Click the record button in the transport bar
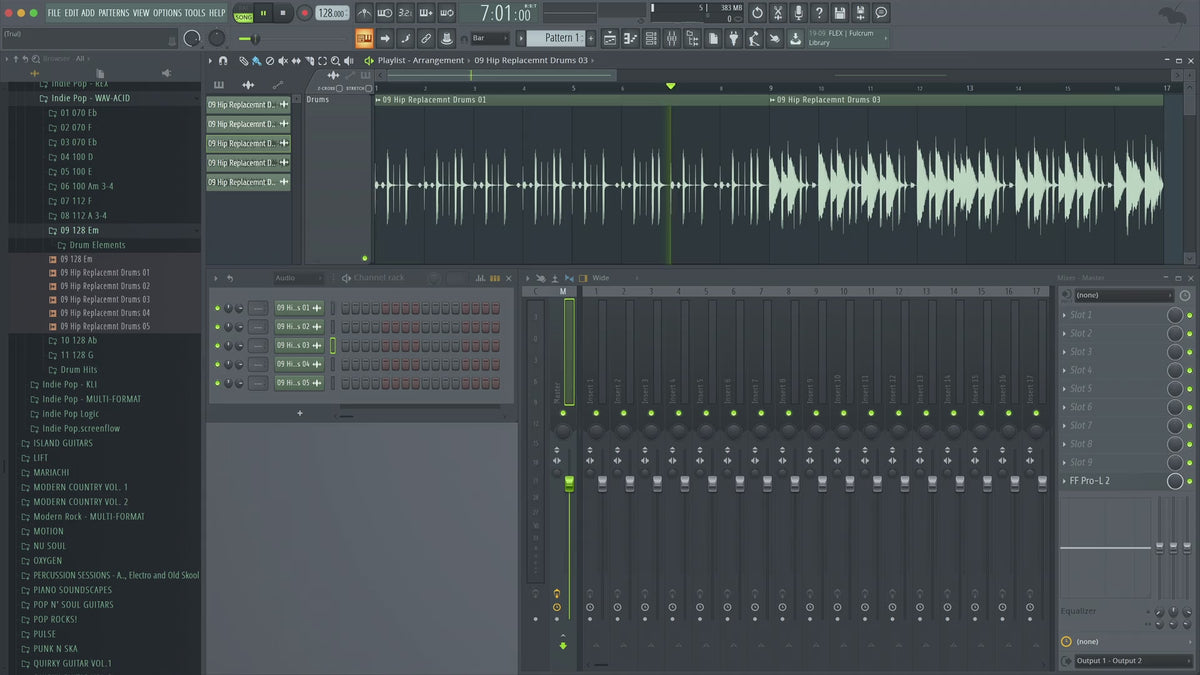 point(304,13)
